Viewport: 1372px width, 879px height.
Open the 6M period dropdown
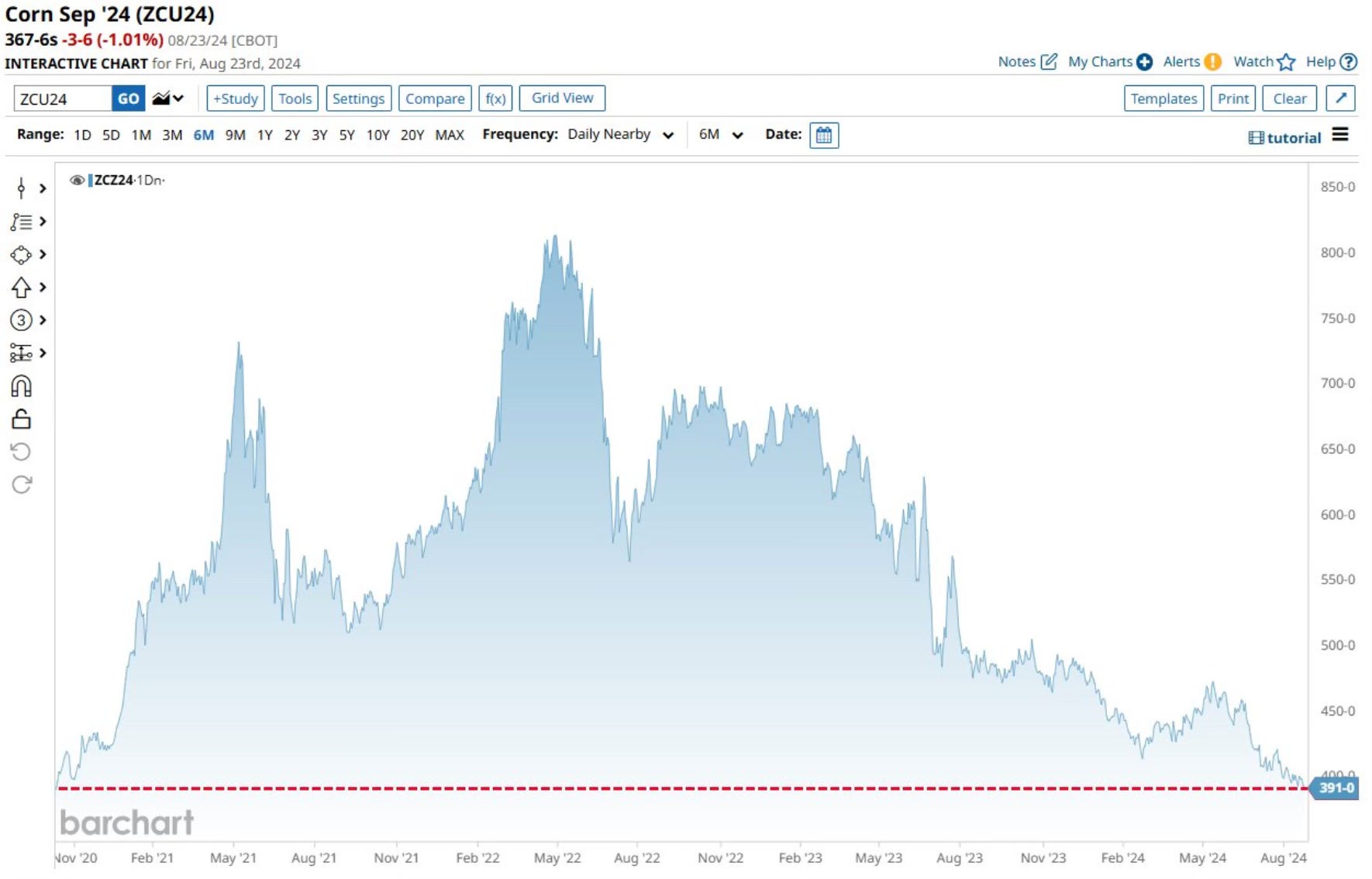click(721, 135)
